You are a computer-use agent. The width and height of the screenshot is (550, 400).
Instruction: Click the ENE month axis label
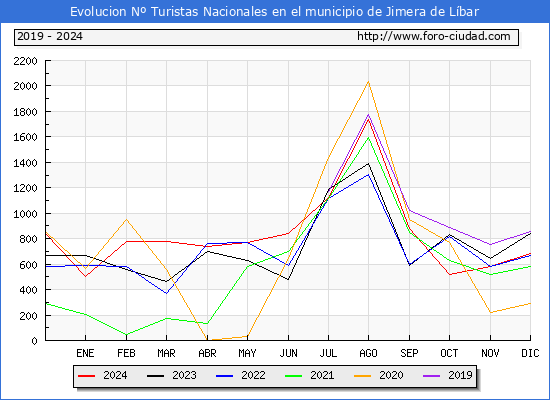click(85, 353)
